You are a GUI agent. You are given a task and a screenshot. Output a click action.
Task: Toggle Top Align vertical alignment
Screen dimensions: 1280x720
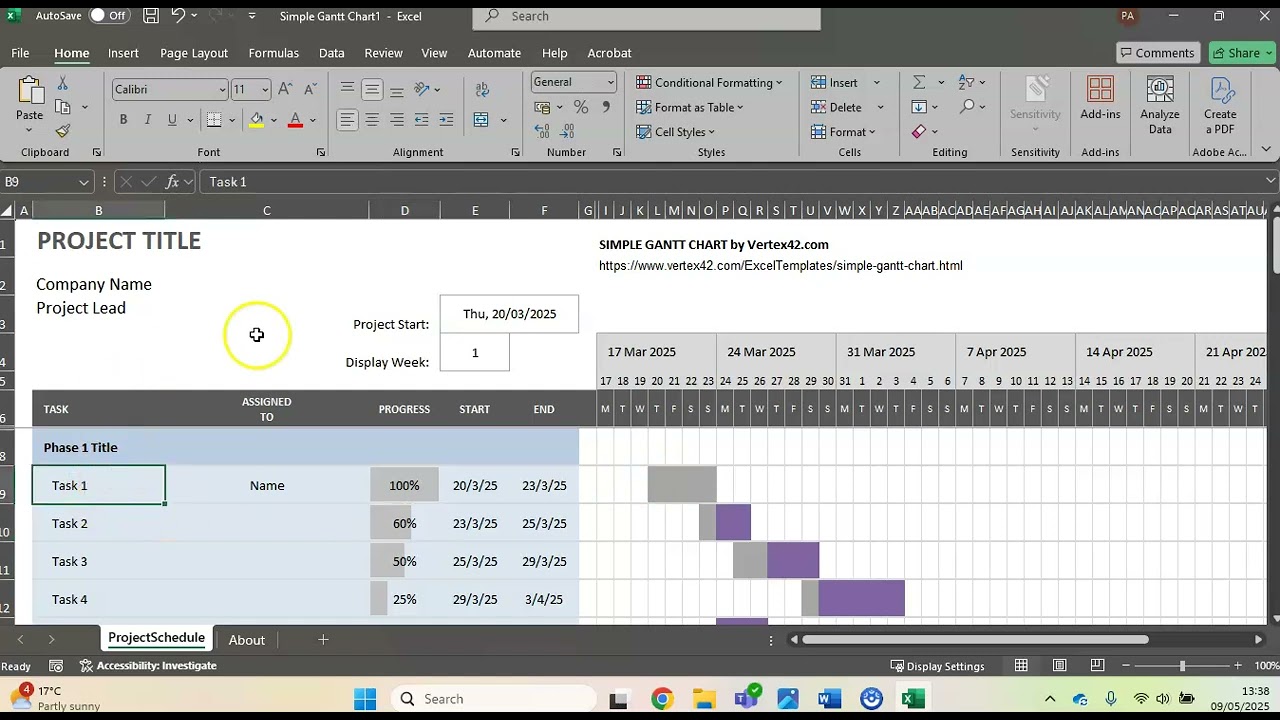pos(347,89)
